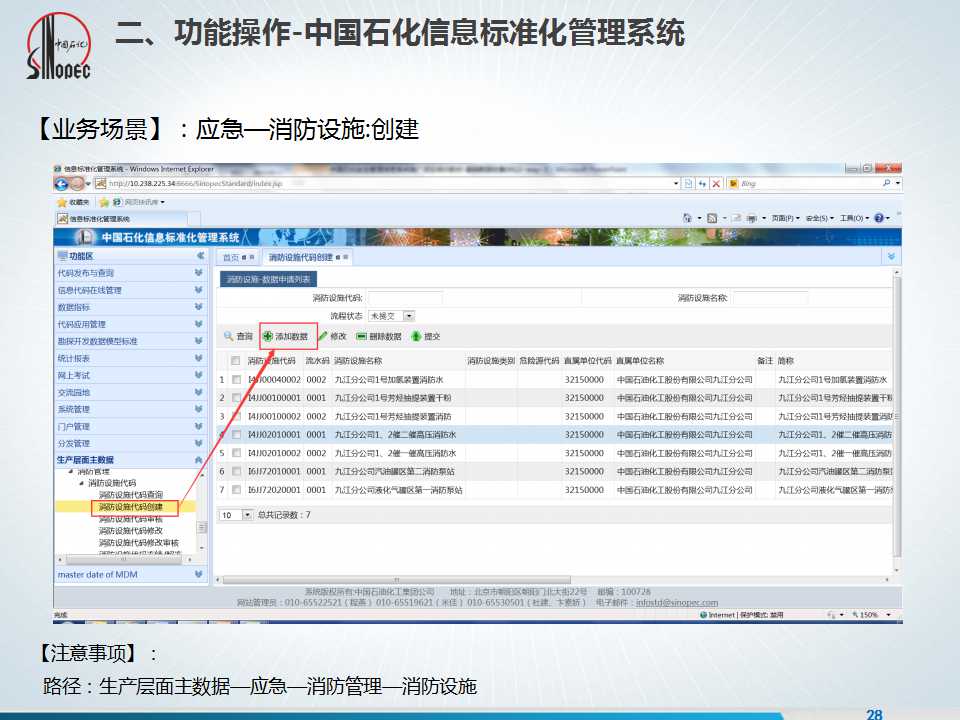Click the RSS feeds icon
Screen dimensions: 960x720
pos(712,218)
